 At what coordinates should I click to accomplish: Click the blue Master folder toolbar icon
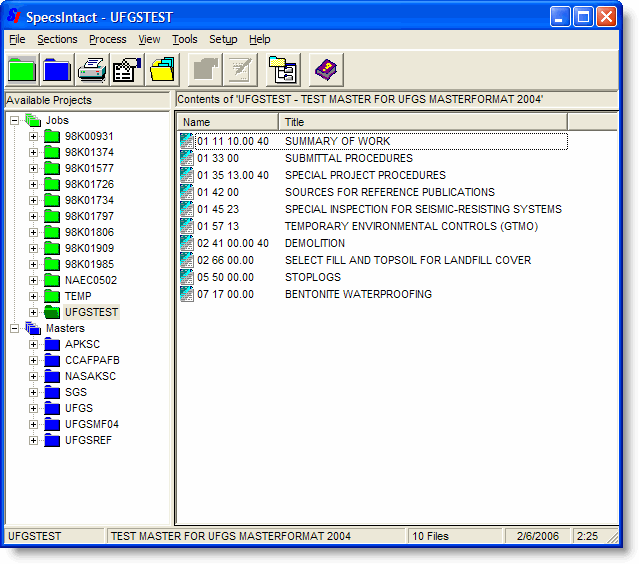click(x=57, y=70)
